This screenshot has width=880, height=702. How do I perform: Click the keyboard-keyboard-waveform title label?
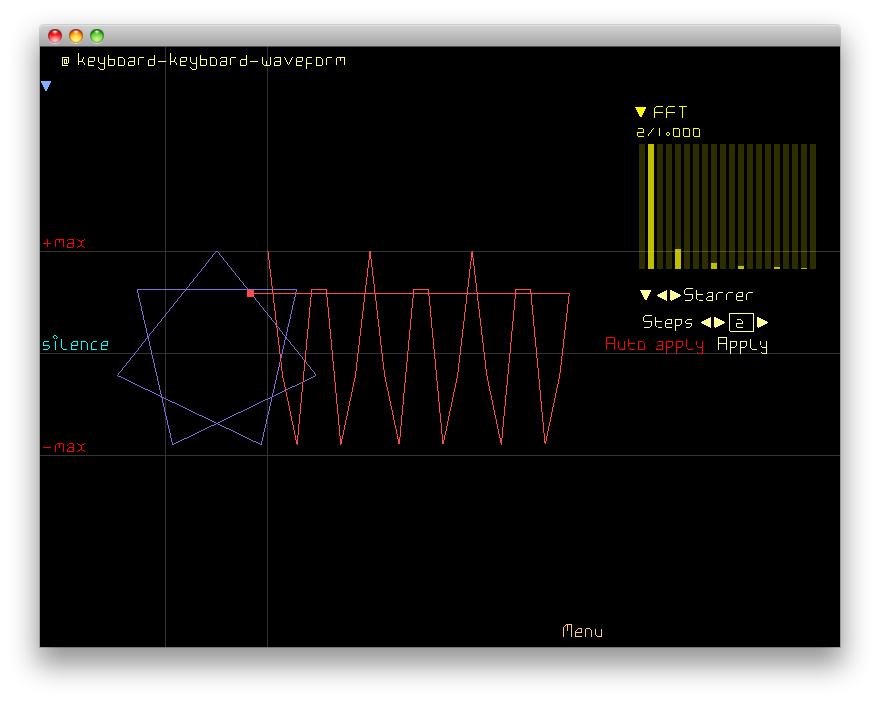click(211, 61)
